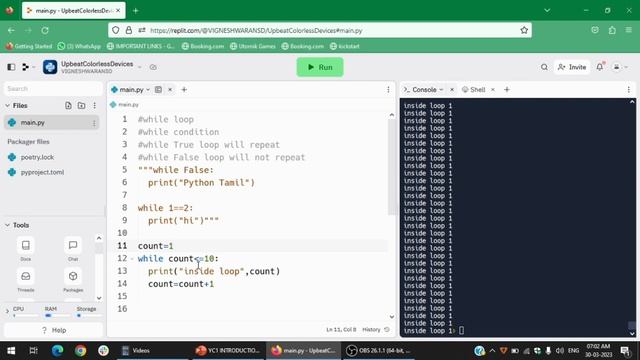
Task: Open Firefox extensions menu
Action: tap(612, 30)
